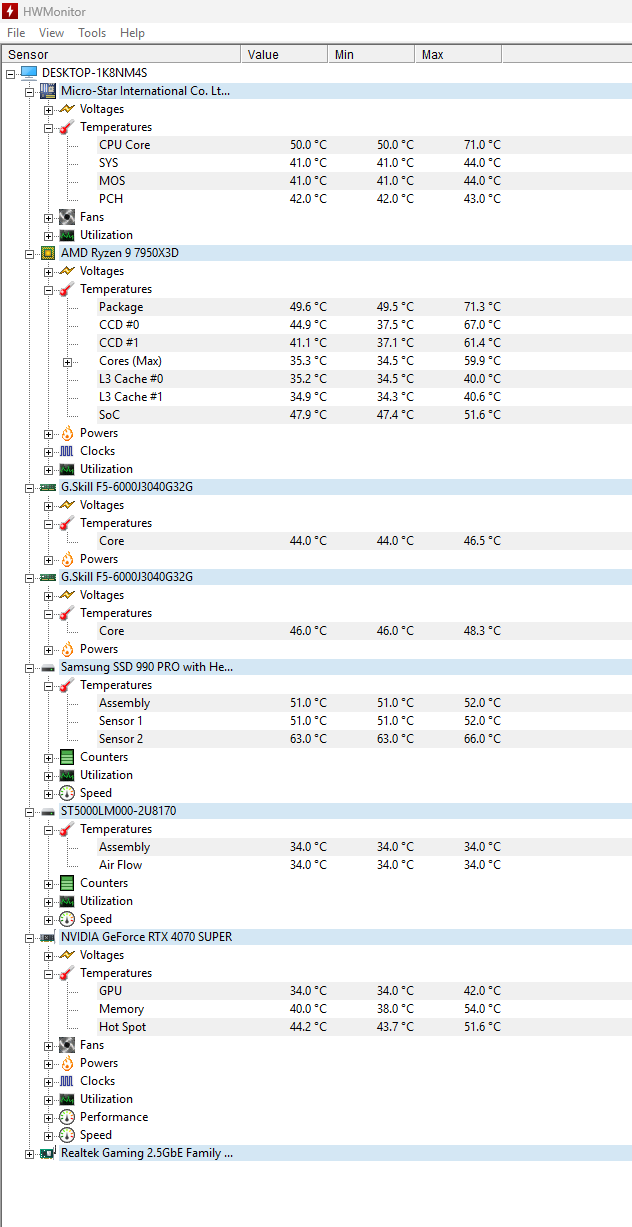Click the Samsung SSD 990 PRO drive icon
Image resolution: width=632 pixels, height=1227 pixels.
[48, 667]
